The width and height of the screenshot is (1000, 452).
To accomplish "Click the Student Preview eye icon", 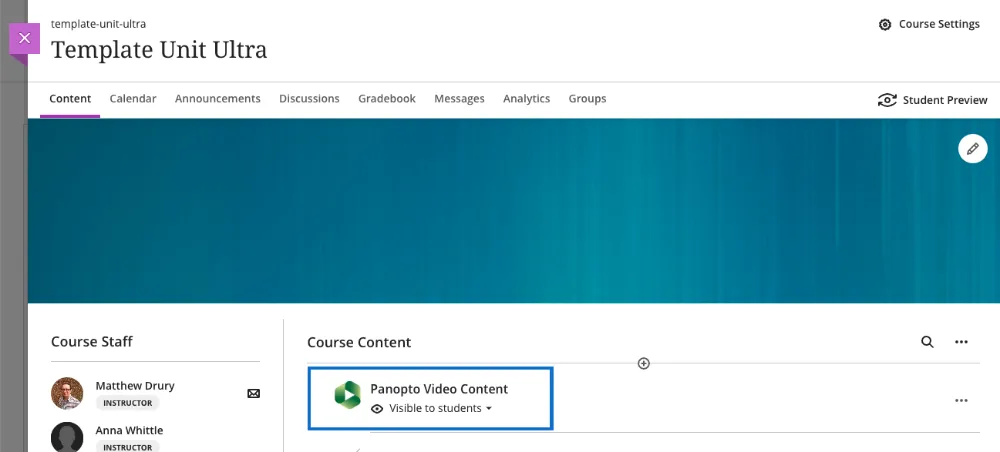I will tap(887, 100).
